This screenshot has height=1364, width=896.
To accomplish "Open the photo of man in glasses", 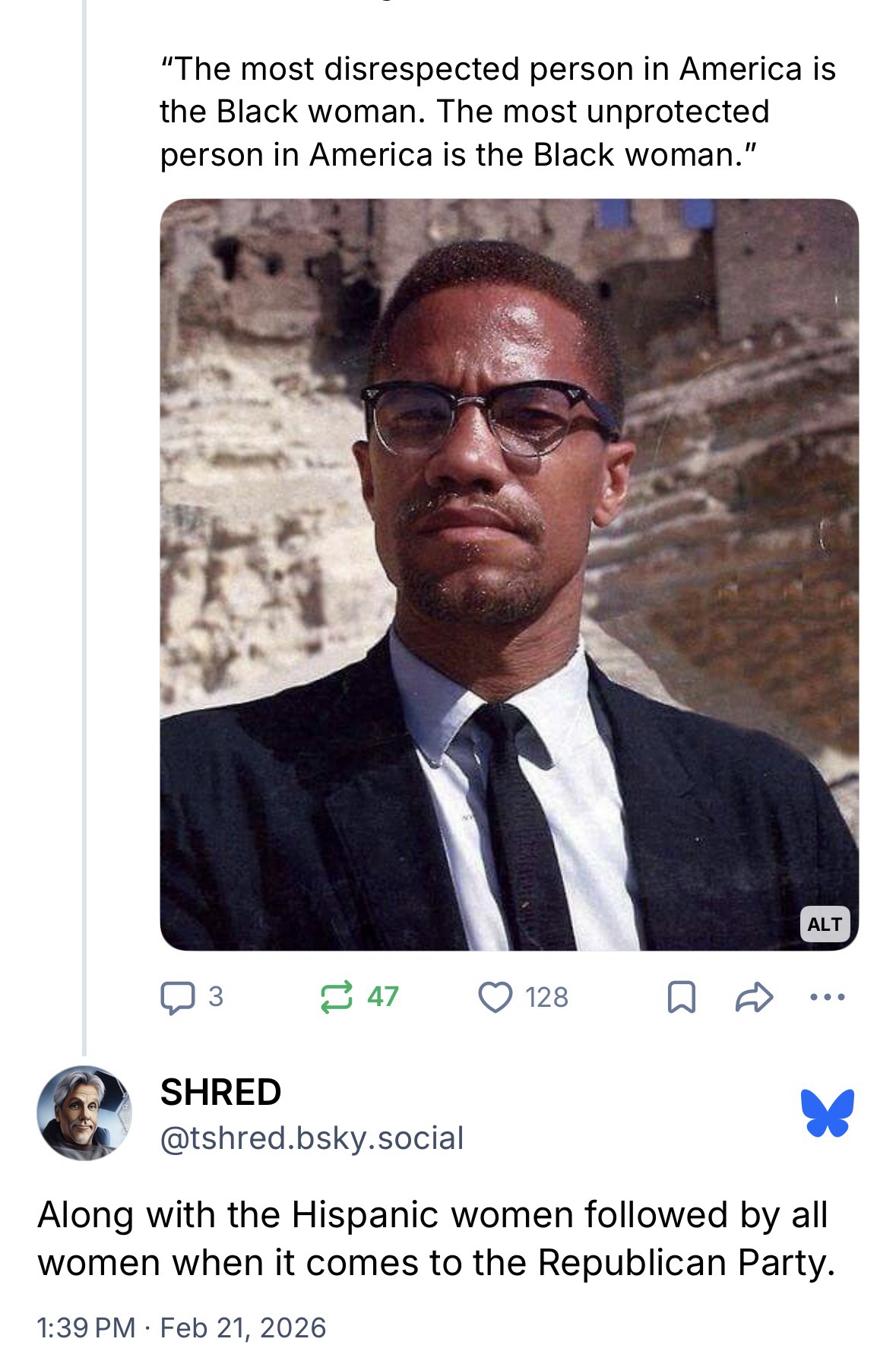I will 509,574.
